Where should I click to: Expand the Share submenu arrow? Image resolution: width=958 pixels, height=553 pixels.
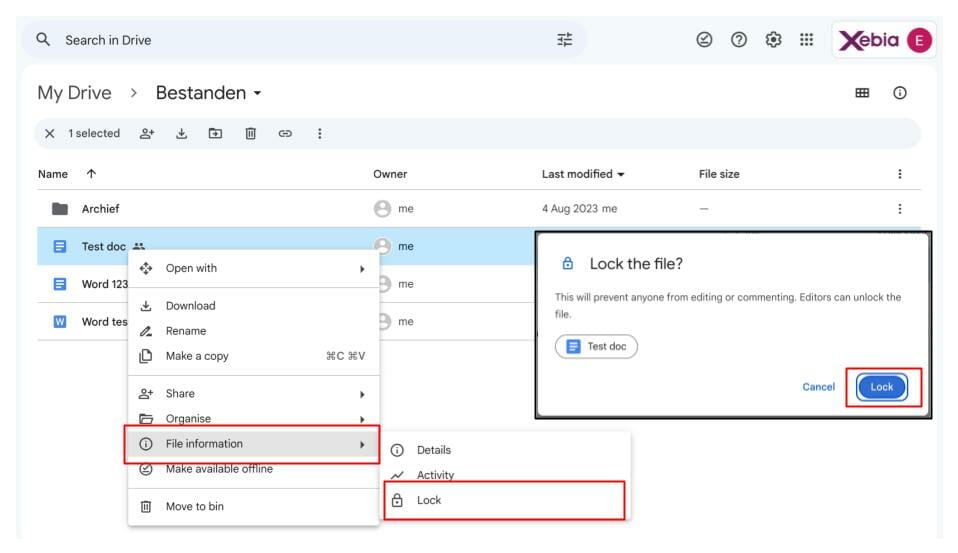tap(362, 394)
